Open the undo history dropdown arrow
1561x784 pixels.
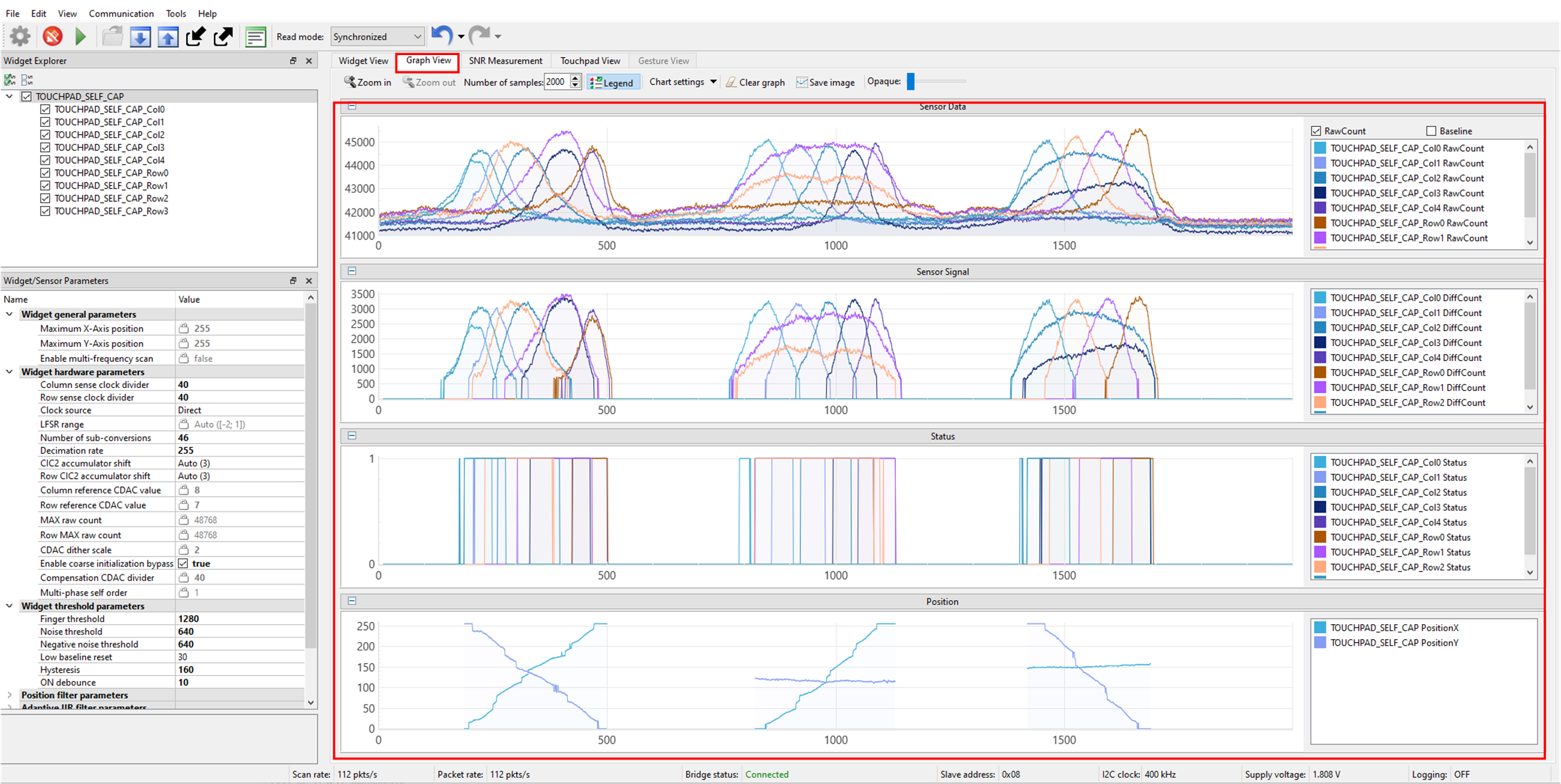(x=461, y=37)
